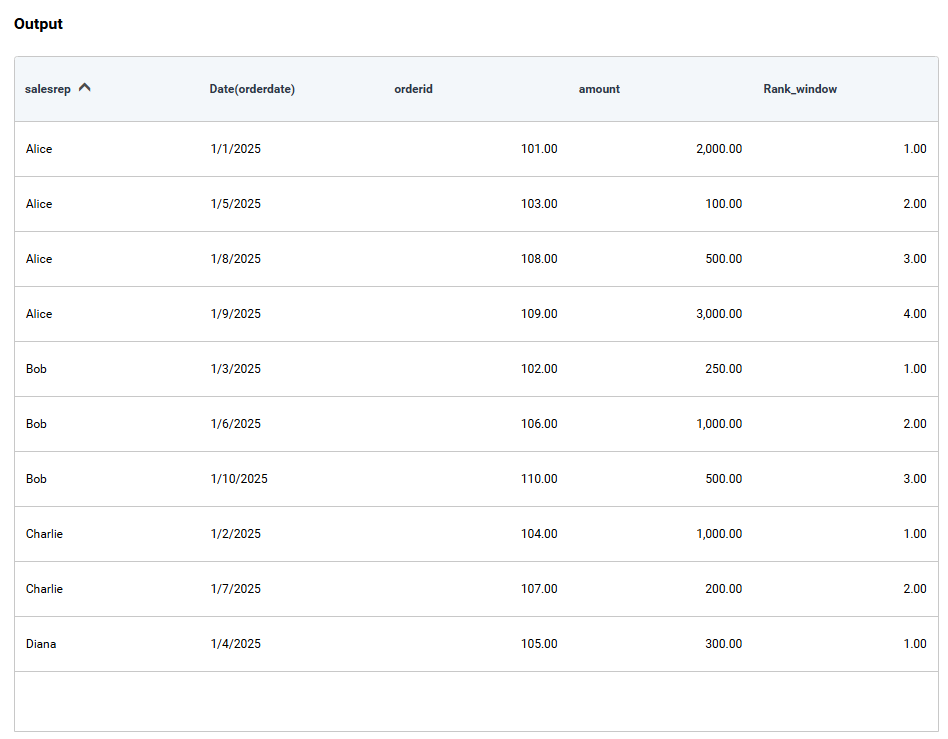Click the first Alice row name cell
The width and height of the screenshot is (948, 739).
(x=39, y=149)
